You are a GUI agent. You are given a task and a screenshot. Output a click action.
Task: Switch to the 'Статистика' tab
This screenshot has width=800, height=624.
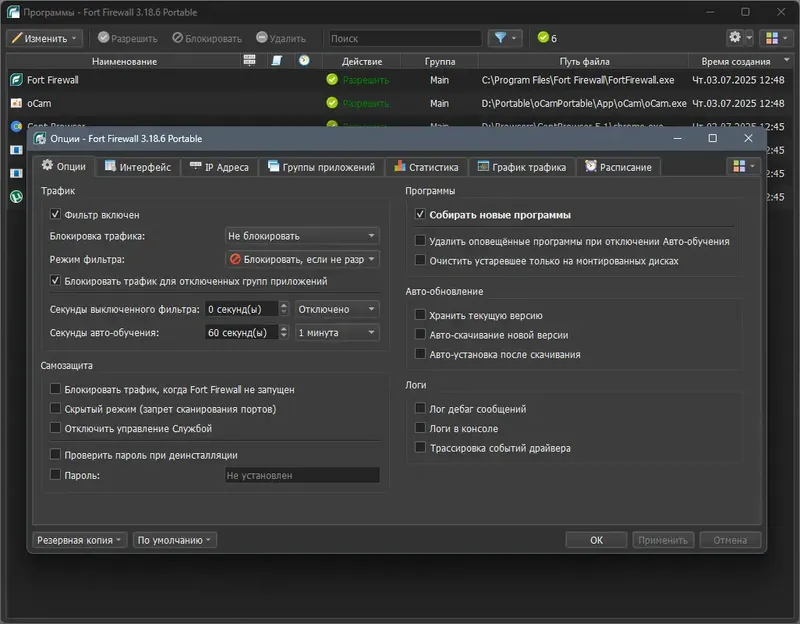click(x=427, y=167)
